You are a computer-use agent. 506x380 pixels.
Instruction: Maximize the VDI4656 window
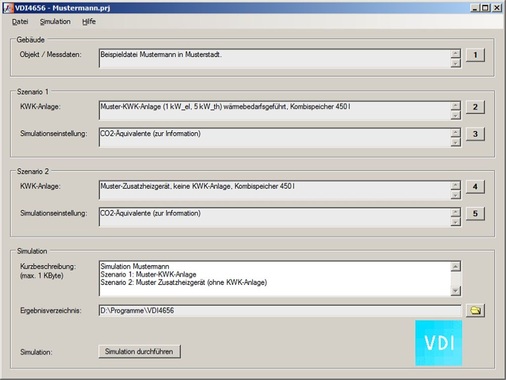point(486,8)
